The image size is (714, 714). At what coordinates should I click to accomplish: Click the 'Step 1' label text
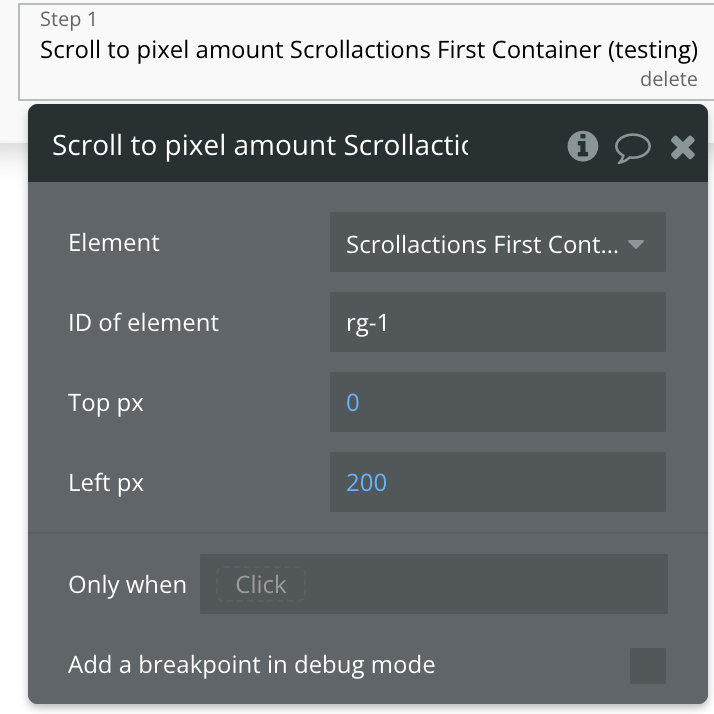coord(67,20)
